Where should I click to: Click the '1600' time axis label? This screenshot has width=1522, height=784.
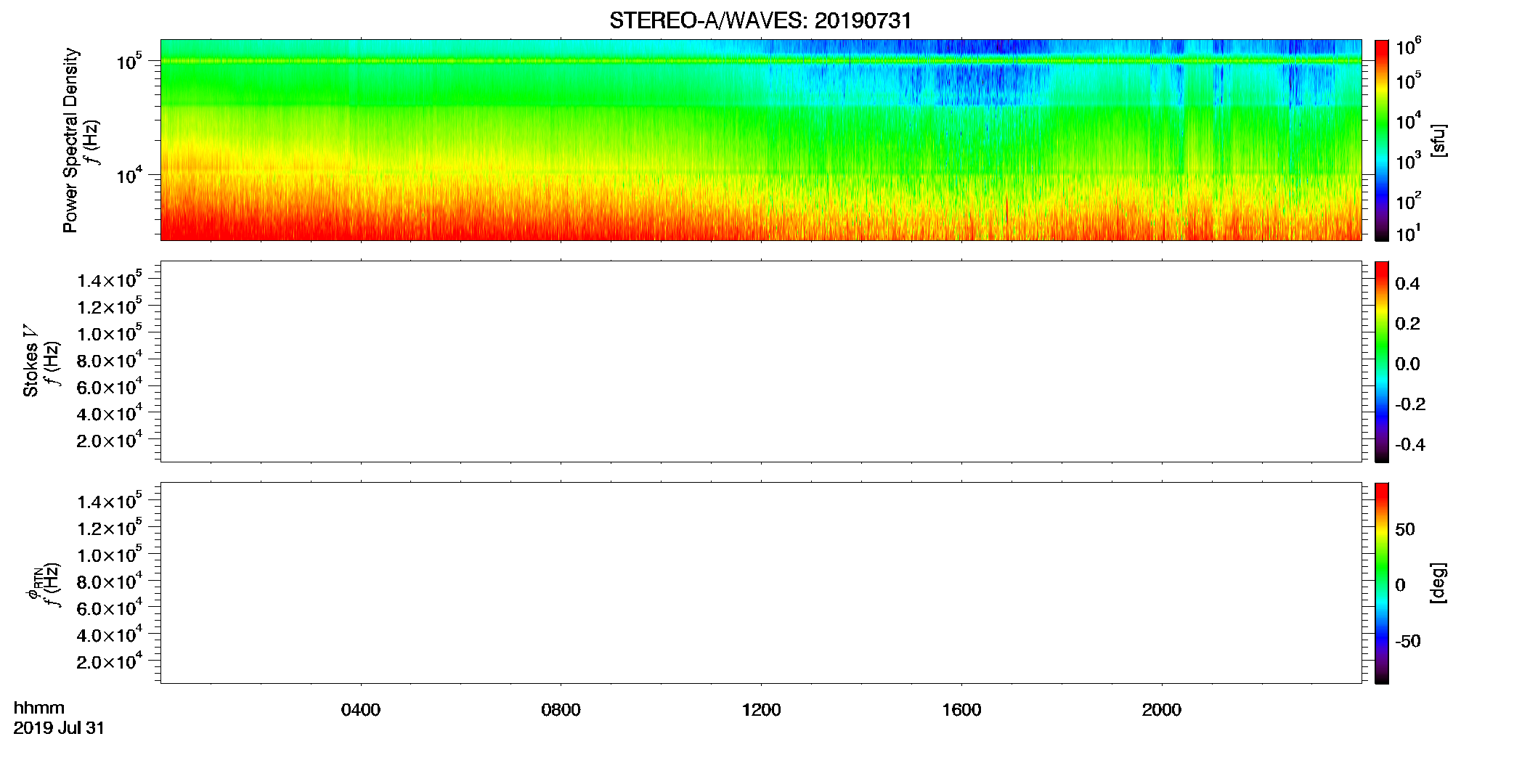coord(961,710)
